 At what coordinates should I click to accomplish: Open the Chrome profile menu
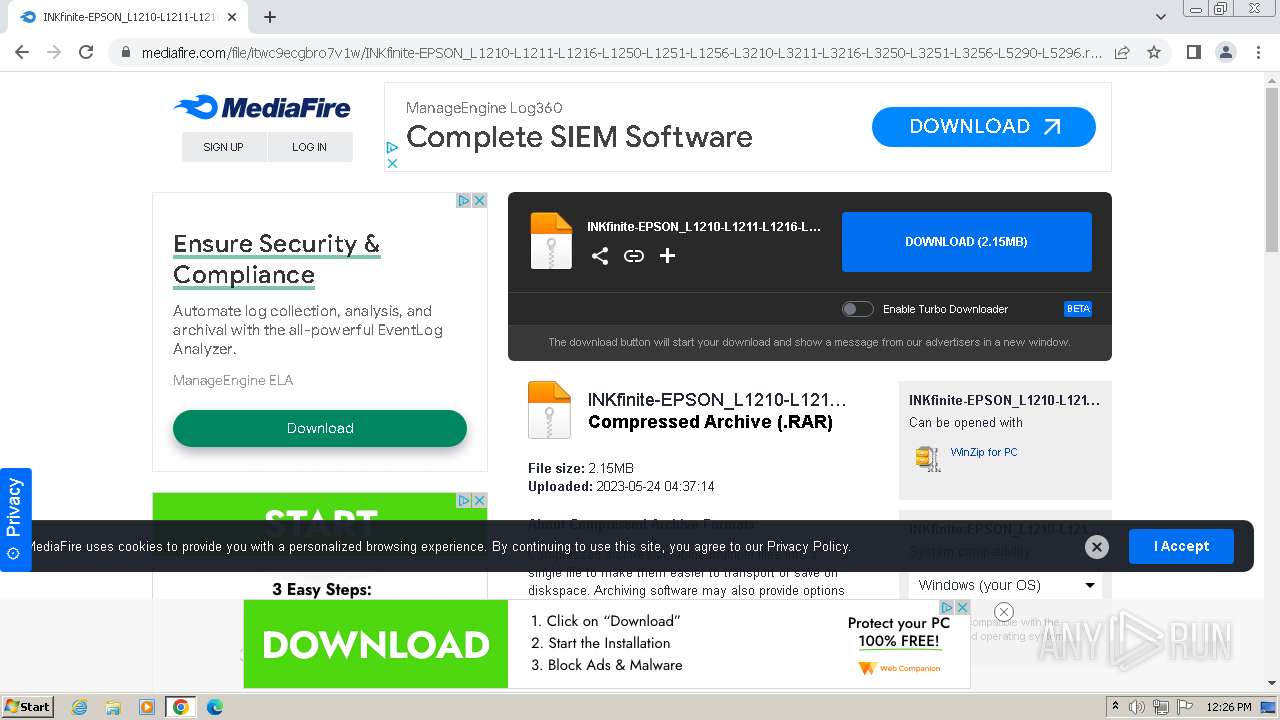click(1225, 52)
